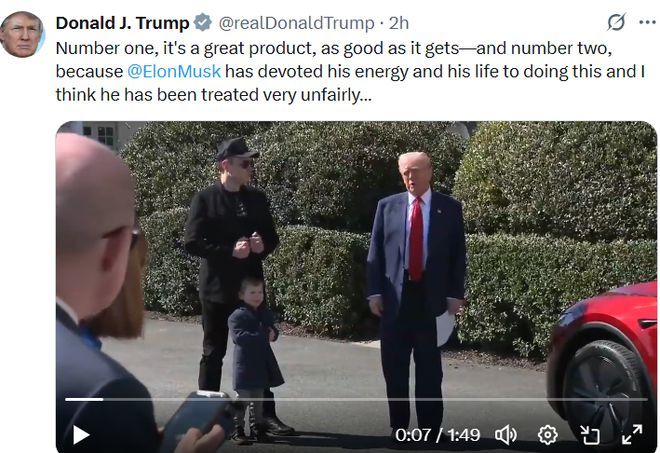Open the @realDonaldTrump handle link

(x=296, y=23)
